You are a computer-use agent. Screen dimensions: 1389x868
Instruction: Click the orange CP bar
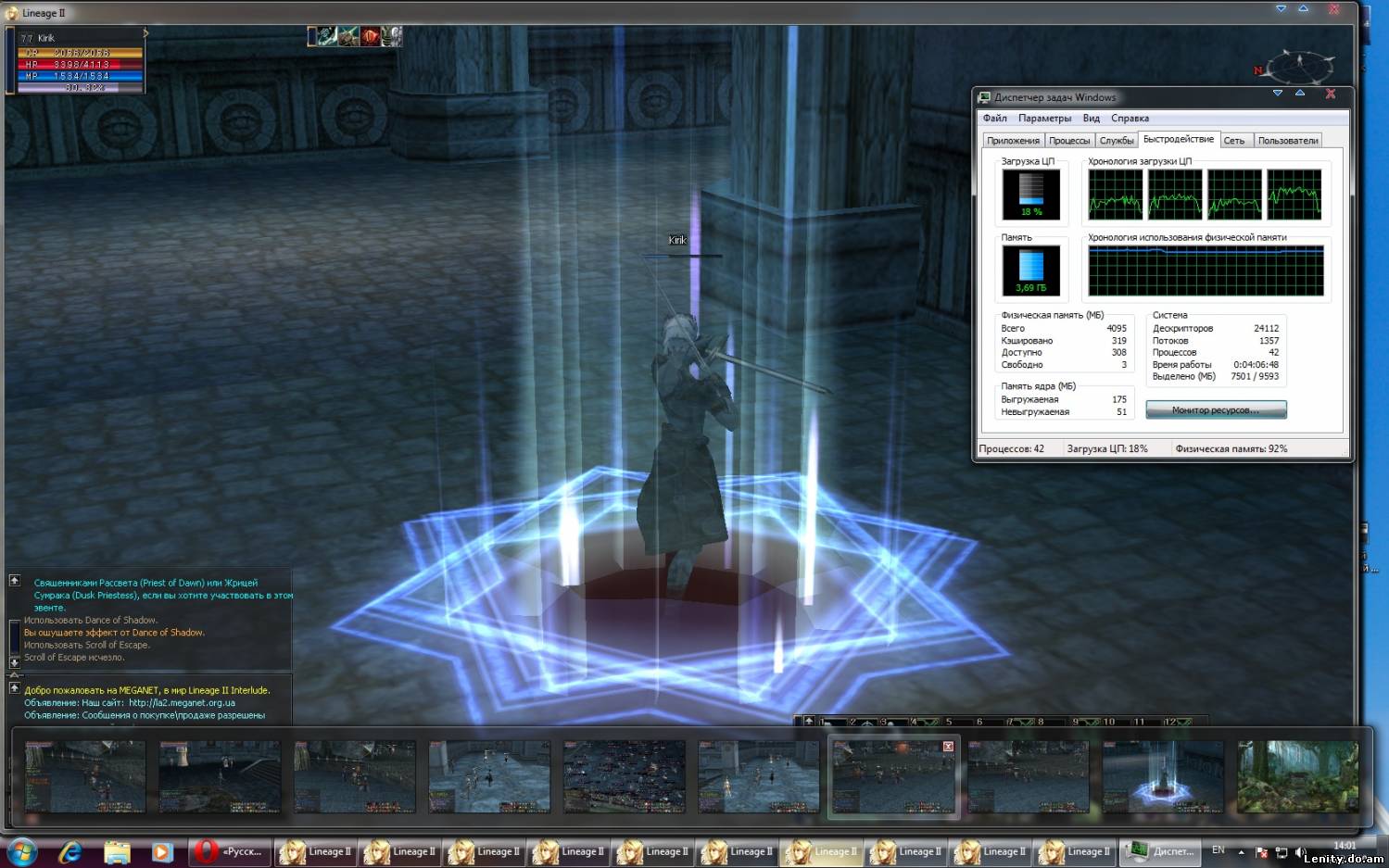pos(81,53)
